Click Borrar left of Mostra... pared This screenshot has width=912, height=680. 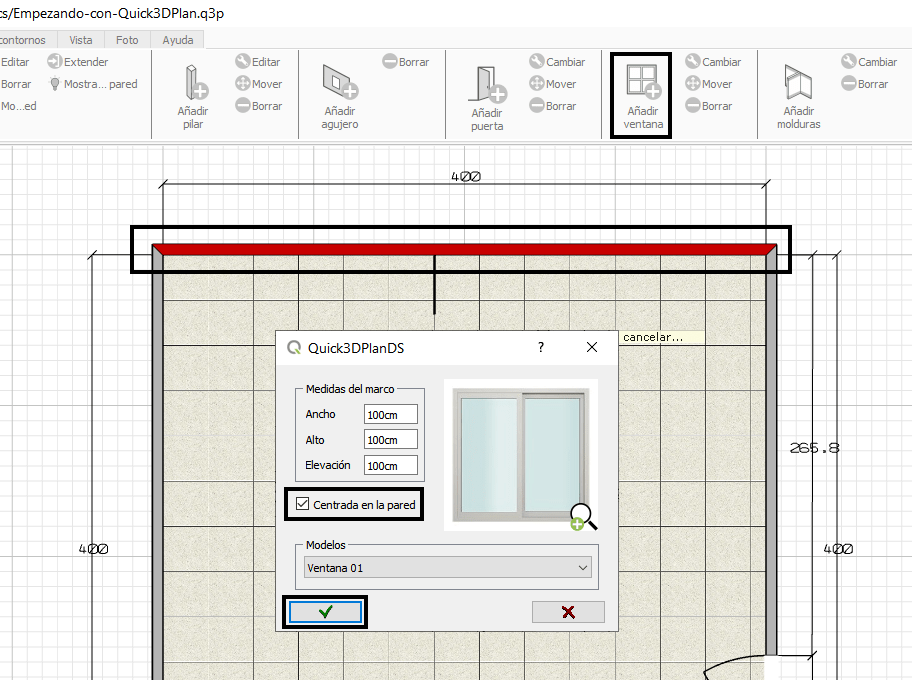[x=16, y=84]
